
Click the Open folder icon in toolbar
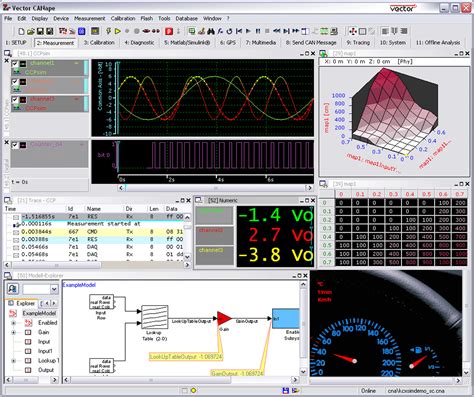31,31
